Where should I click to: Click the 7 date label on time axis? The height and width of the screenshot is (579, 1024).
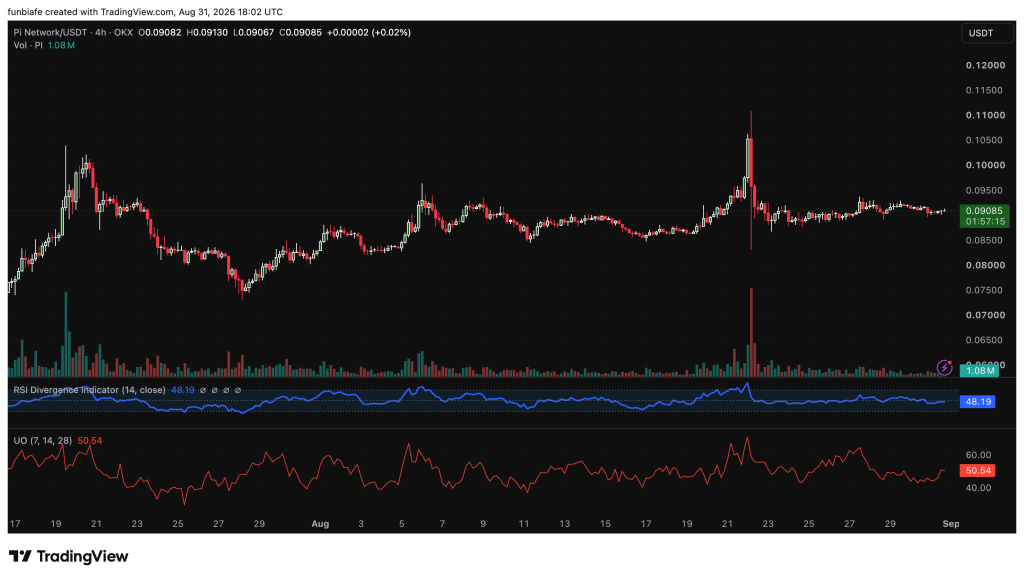tap(443, 524)
